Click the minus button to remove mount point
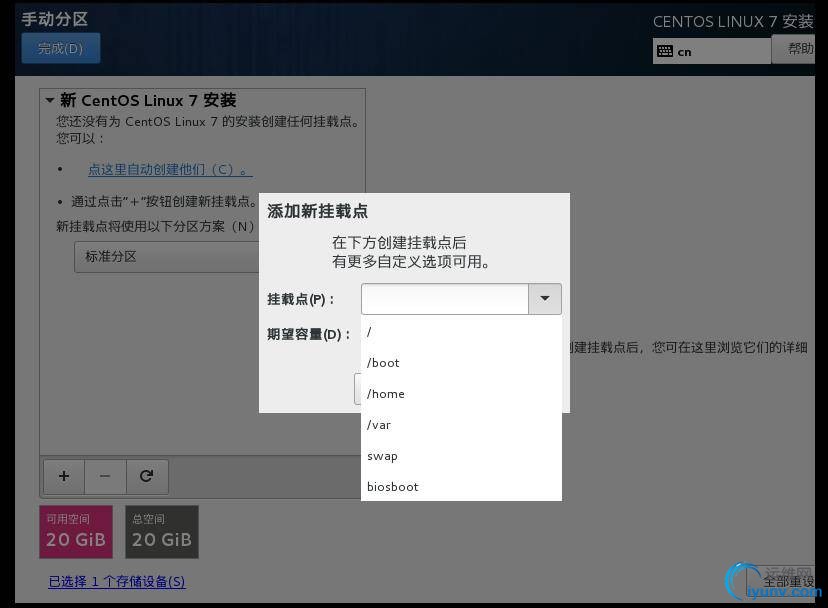 click(105, 476)
